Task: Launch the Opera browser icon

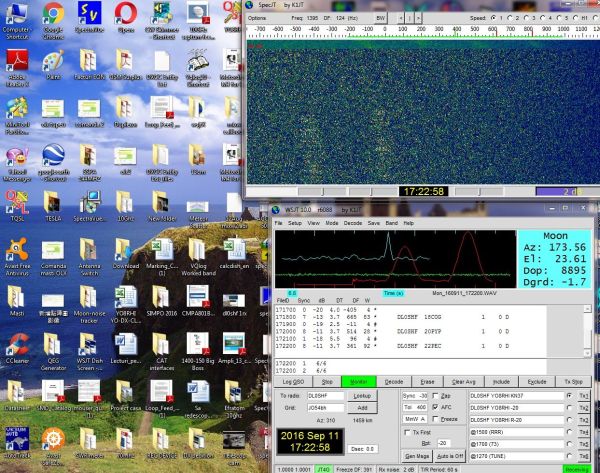Action: coord(125,15)
